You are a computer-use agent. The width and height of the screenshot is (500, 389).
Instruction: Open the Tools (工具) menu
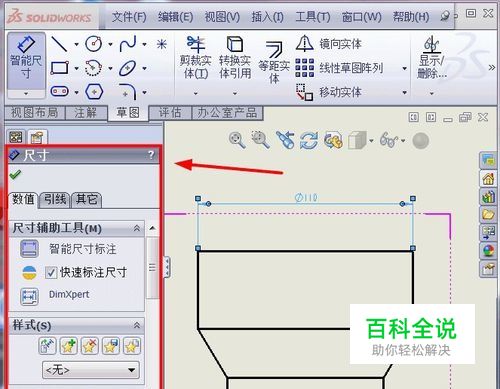tap(313, 17)
